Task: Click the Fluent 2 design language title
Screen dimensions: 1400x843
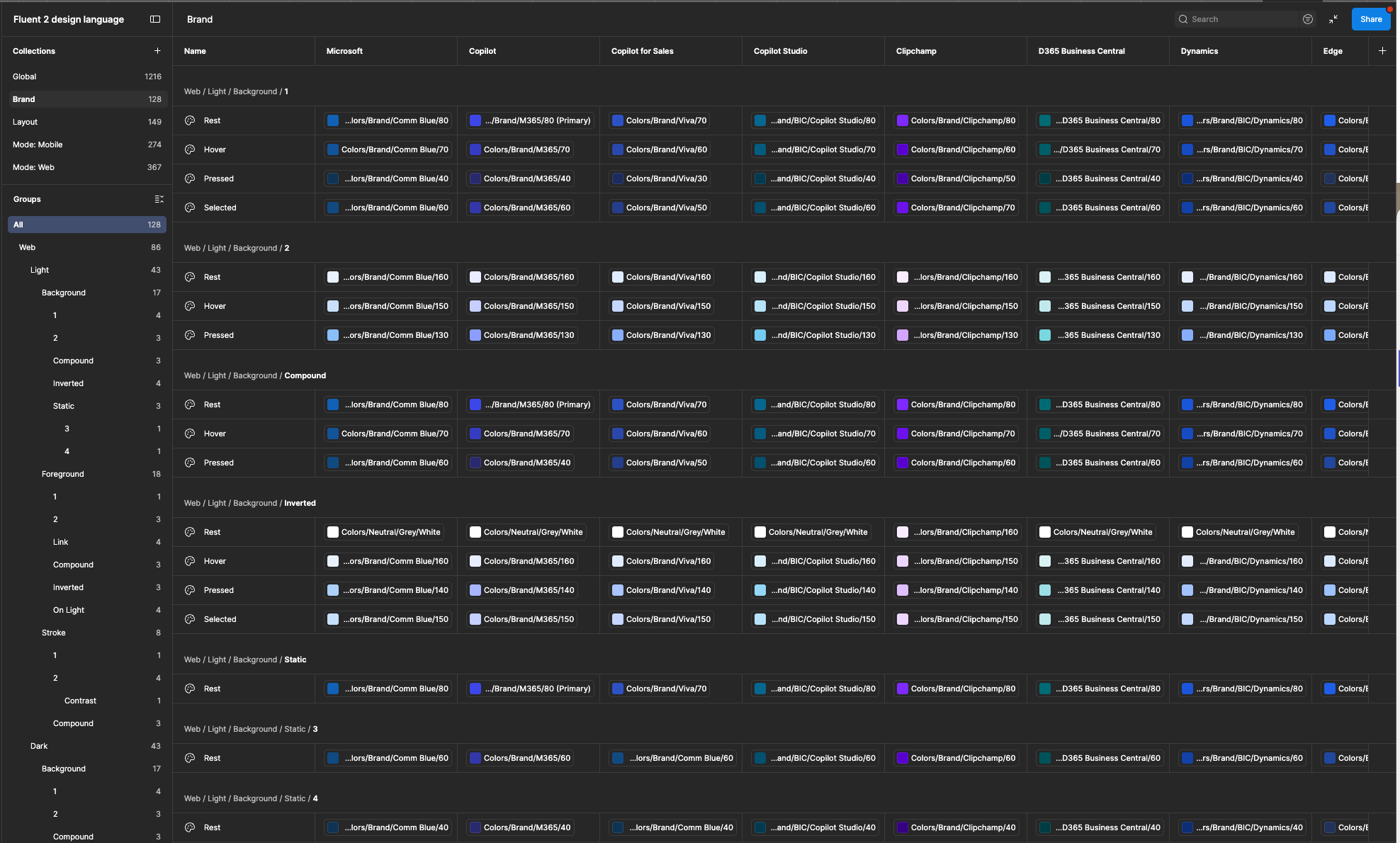Action: coord(69,19)
